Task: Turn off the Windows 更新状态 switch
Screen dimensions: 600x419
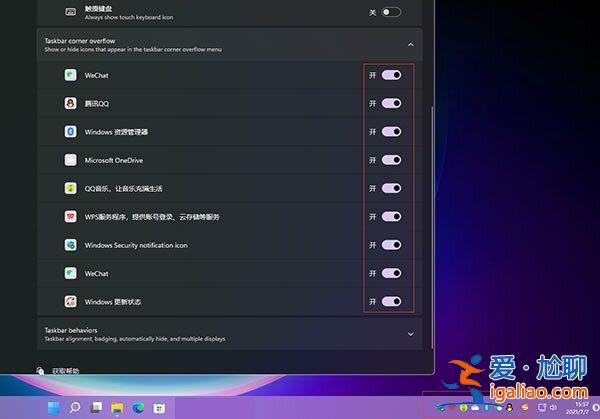Action: coord(391,302)
